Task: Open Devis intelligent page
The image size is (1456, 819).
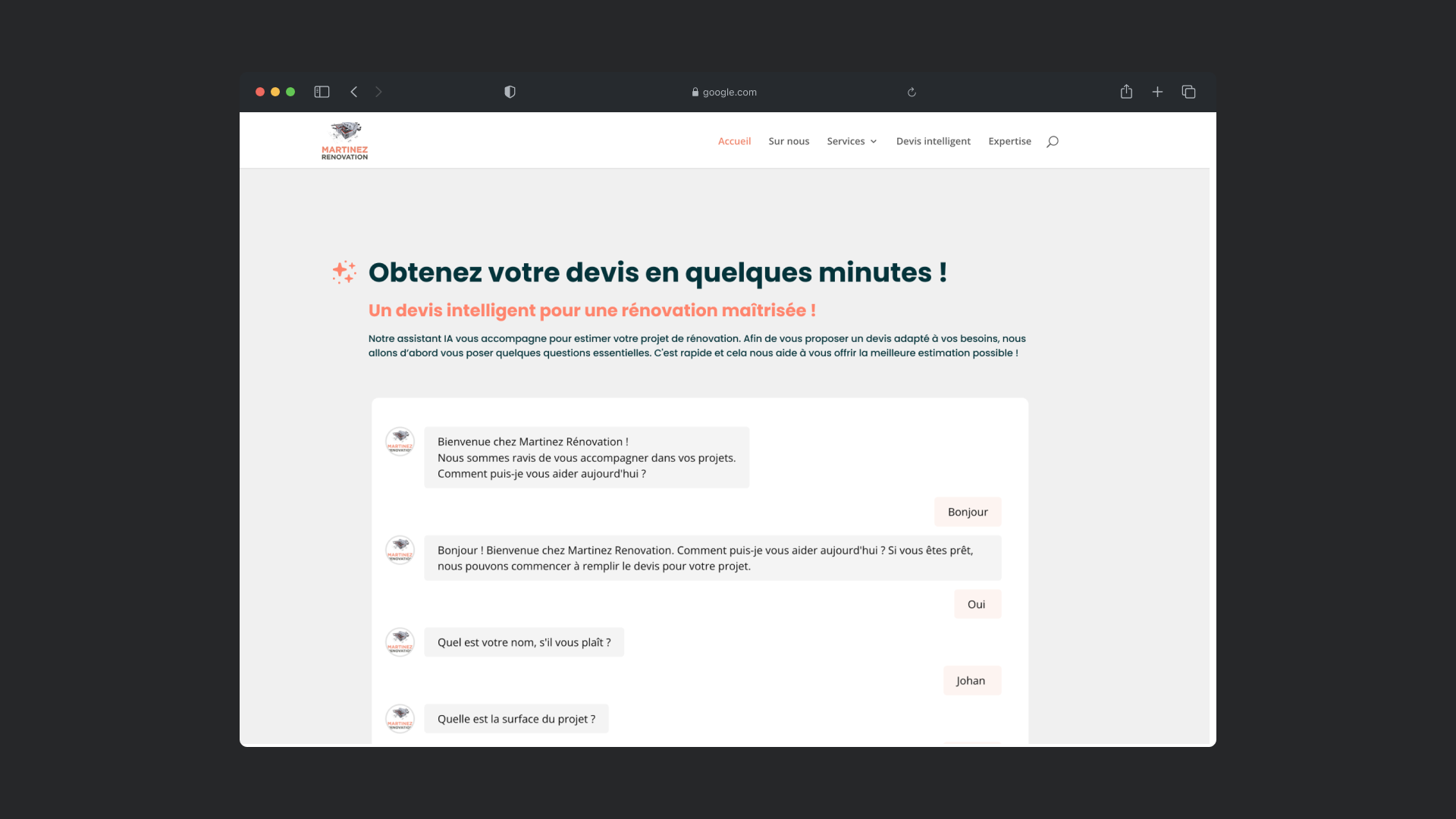Action: point(933,141)
